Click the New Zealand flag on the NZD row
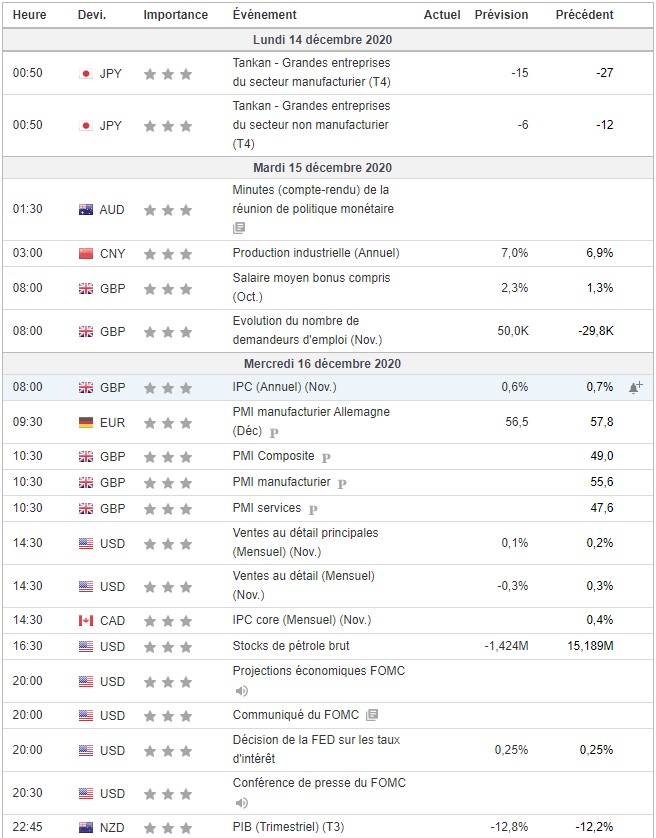 [x=86, y=829]
